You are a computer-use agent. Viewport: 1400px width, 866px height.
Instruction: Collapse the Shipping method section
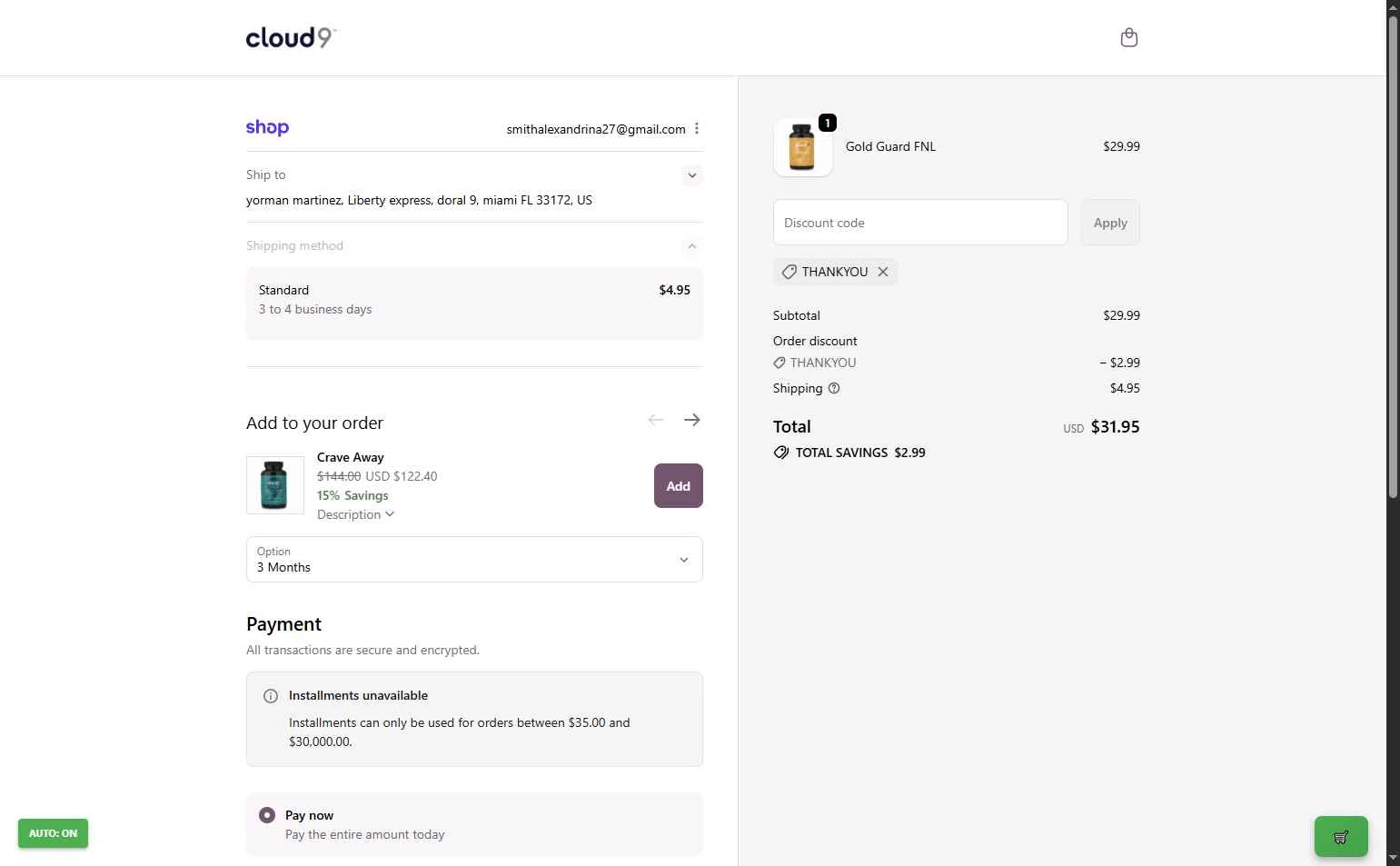point(692,246)
